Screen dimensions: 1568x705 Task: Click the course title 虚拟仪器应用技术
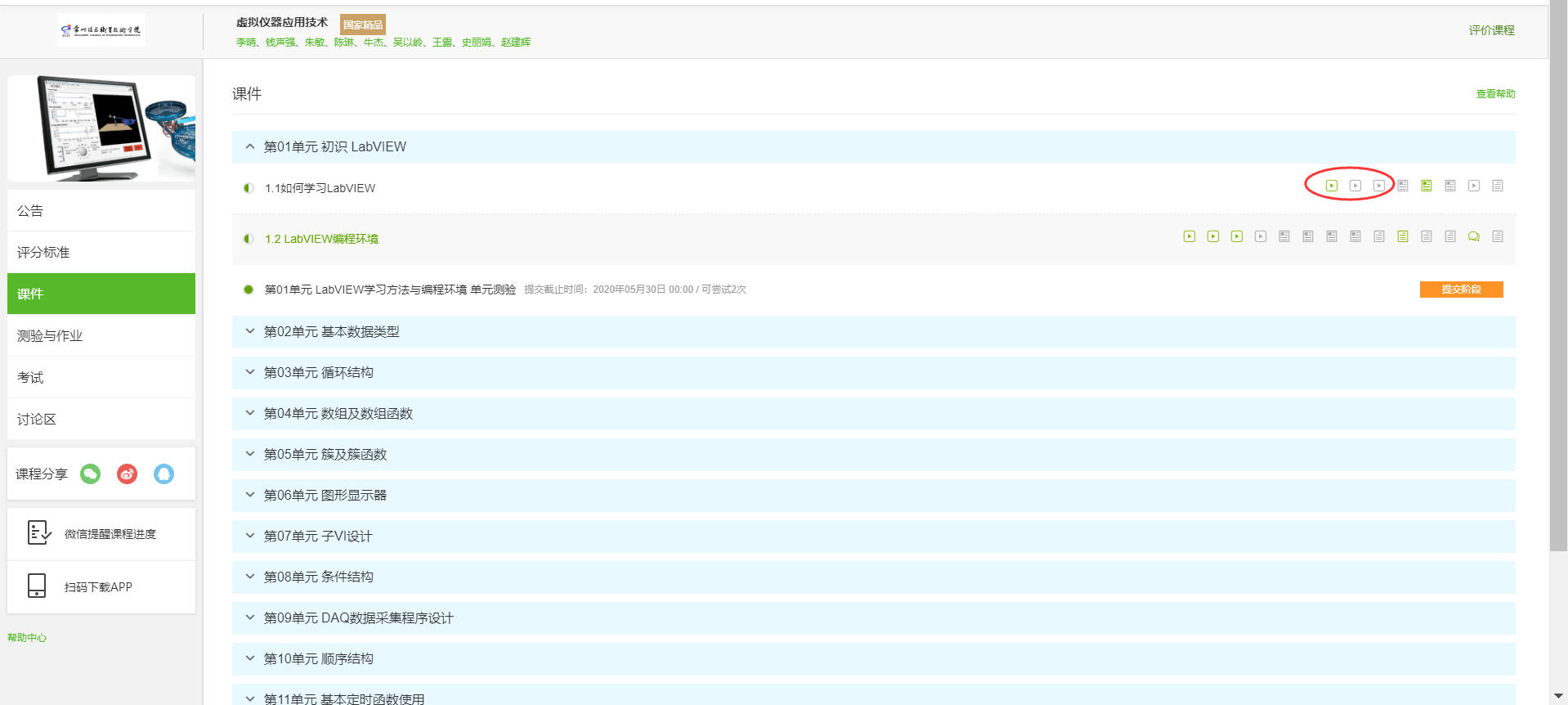tap(282, 23)
